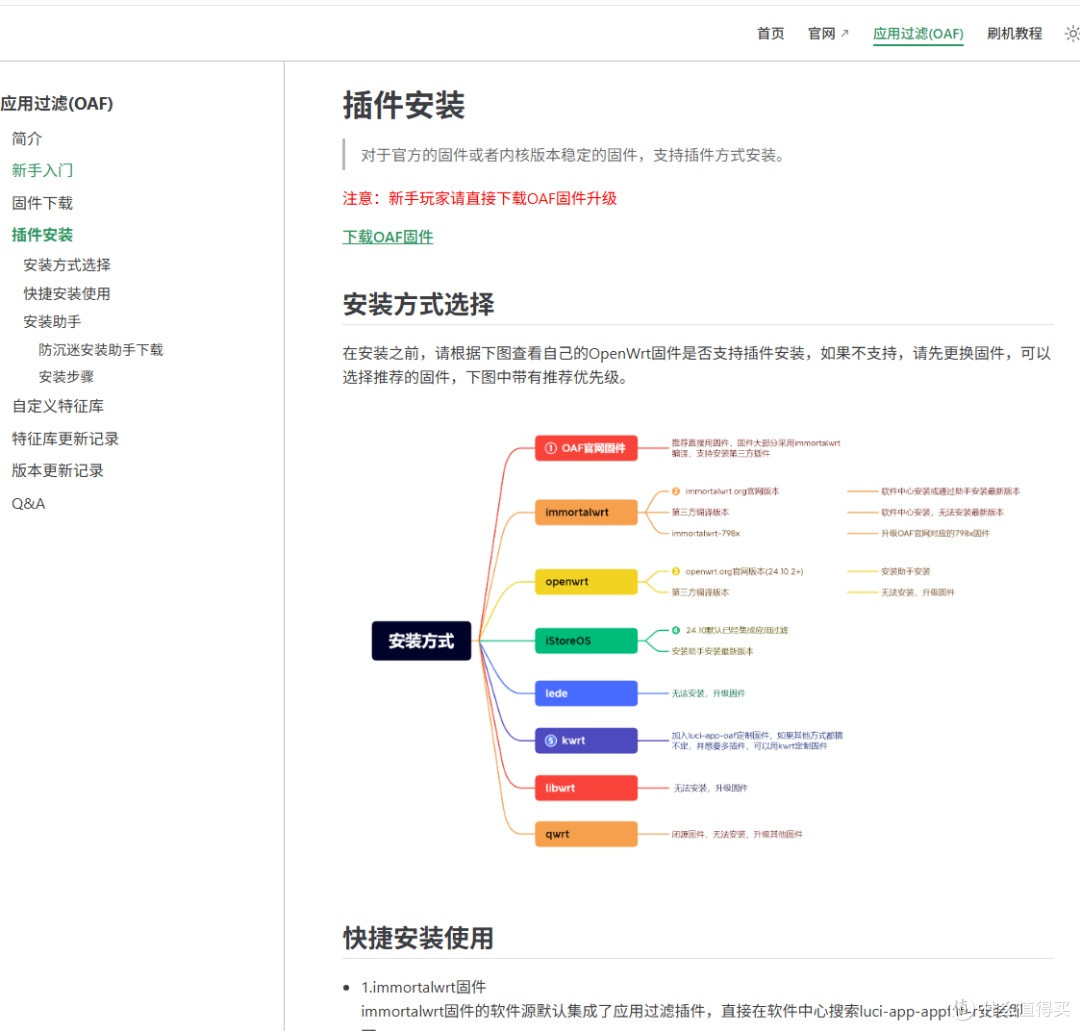The image size is (1080, 1031).
Task: Open 防沉迷安装助手下载 sidebar entry
Action: pyautogui.click(x=101, y=350)
